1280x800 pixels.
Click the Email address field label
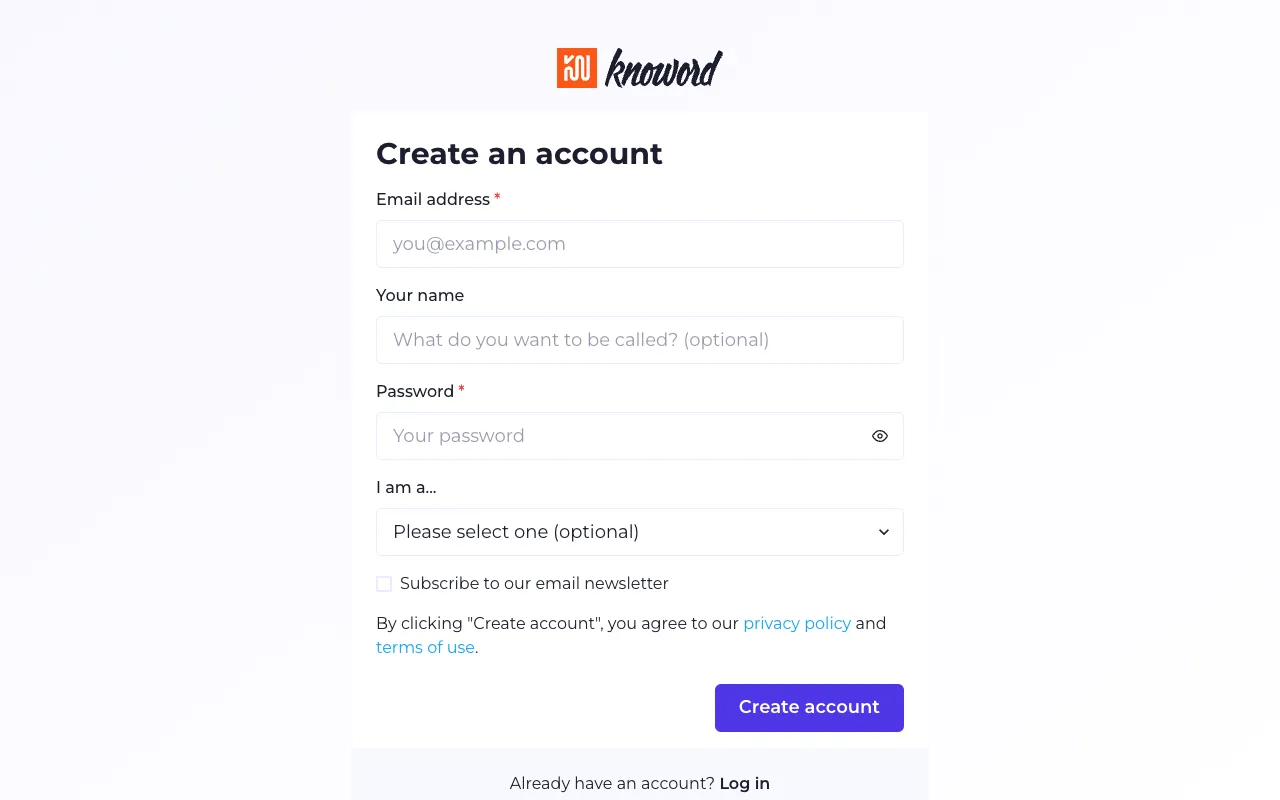pos(433,199)
